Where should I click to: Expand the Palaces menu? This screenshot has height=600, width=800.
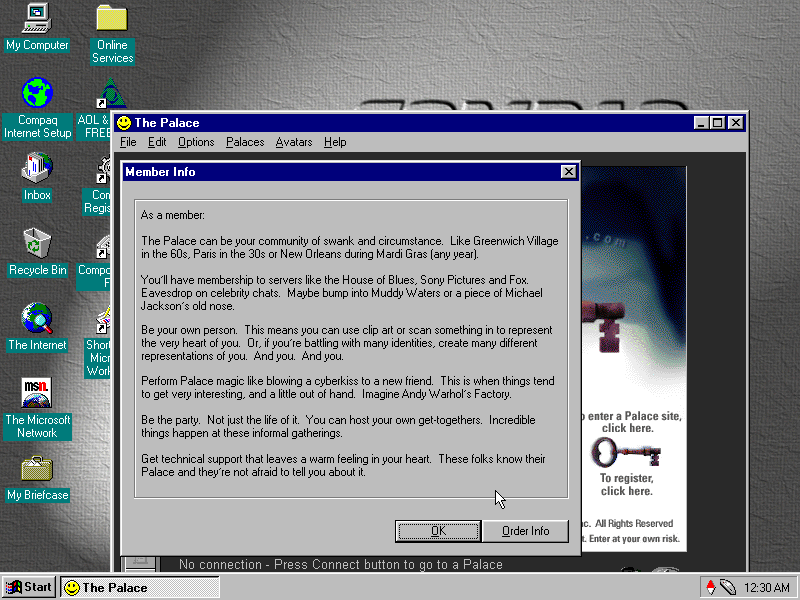[x=245, y=142]
